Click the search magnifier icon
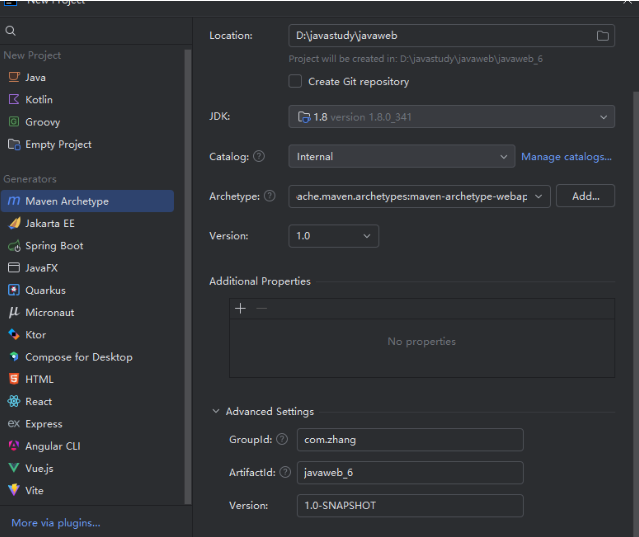Screen dimensions: 639x537 point(11,32)
